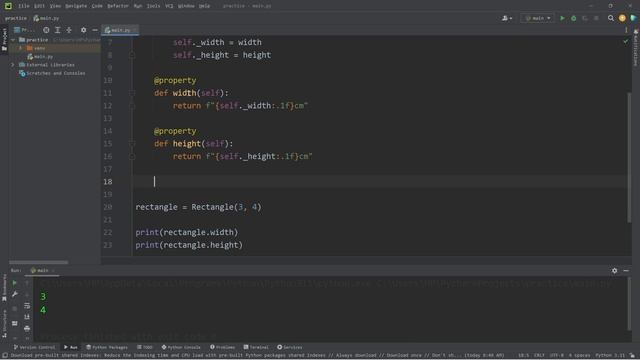Fold the width method at line 11
Viewport: 640px width, 360px height.
click(132, 93)
